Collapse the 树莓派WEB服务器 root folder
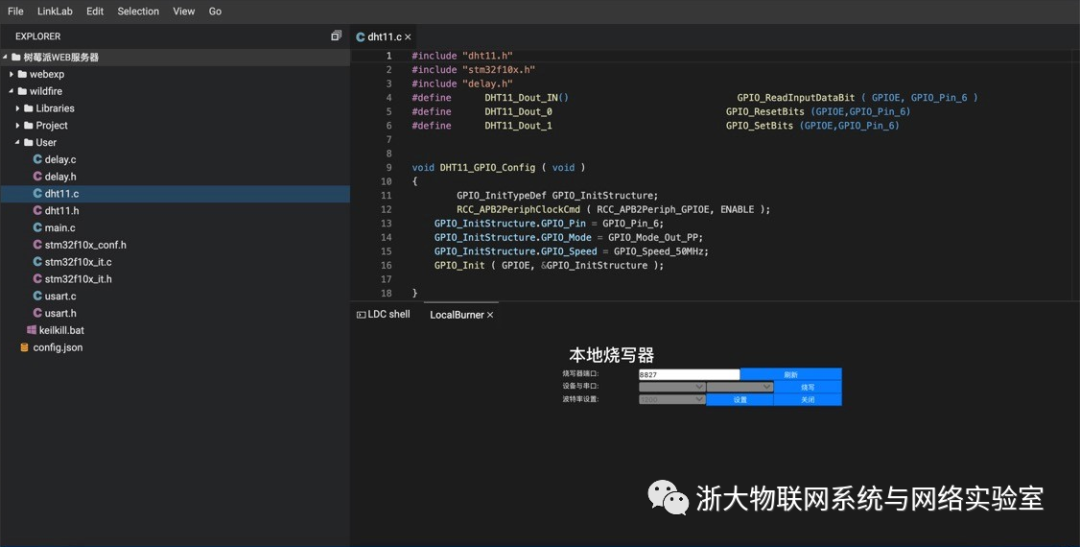This screenshot has width=1080, height=547. 6,57
